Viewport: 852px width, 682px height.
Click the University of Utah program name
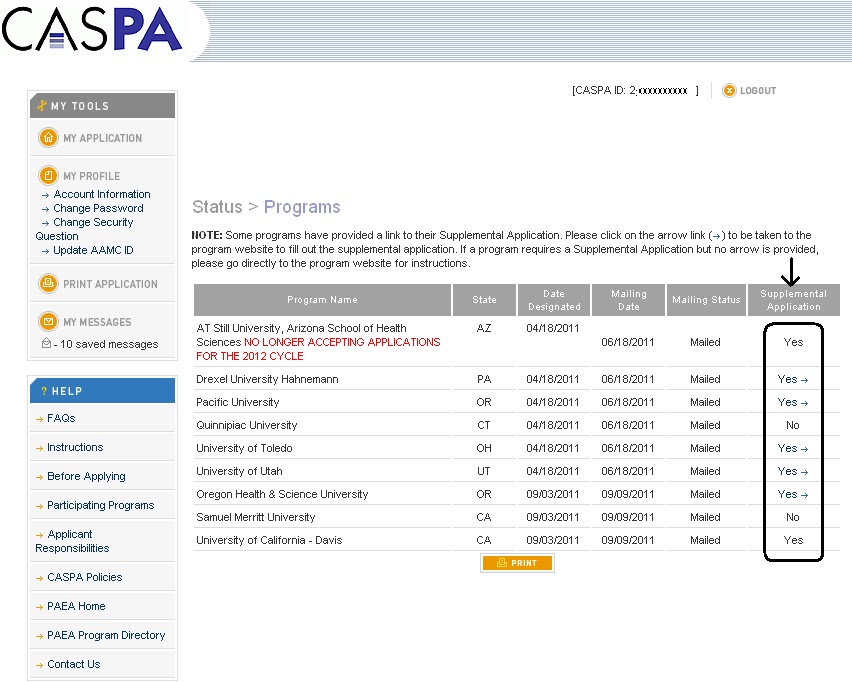239,471
